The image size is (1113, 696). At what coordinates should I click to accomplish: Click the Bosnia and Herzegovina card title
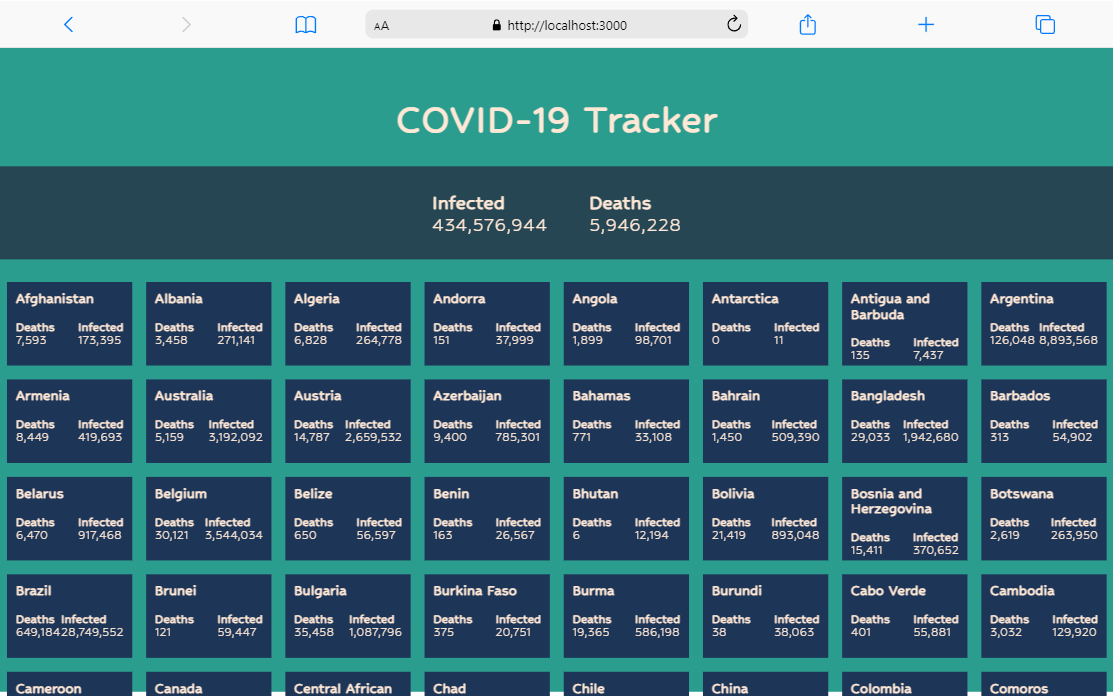[891, 502]
